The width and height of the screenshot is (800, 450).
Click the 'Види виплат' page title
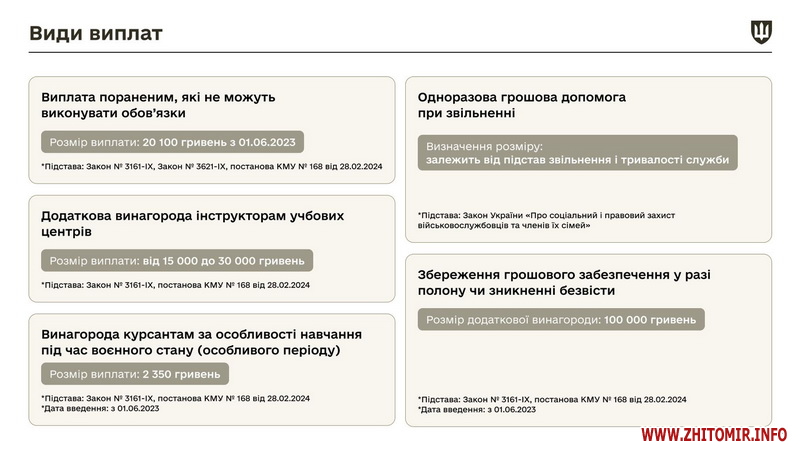tap(95, 34)
